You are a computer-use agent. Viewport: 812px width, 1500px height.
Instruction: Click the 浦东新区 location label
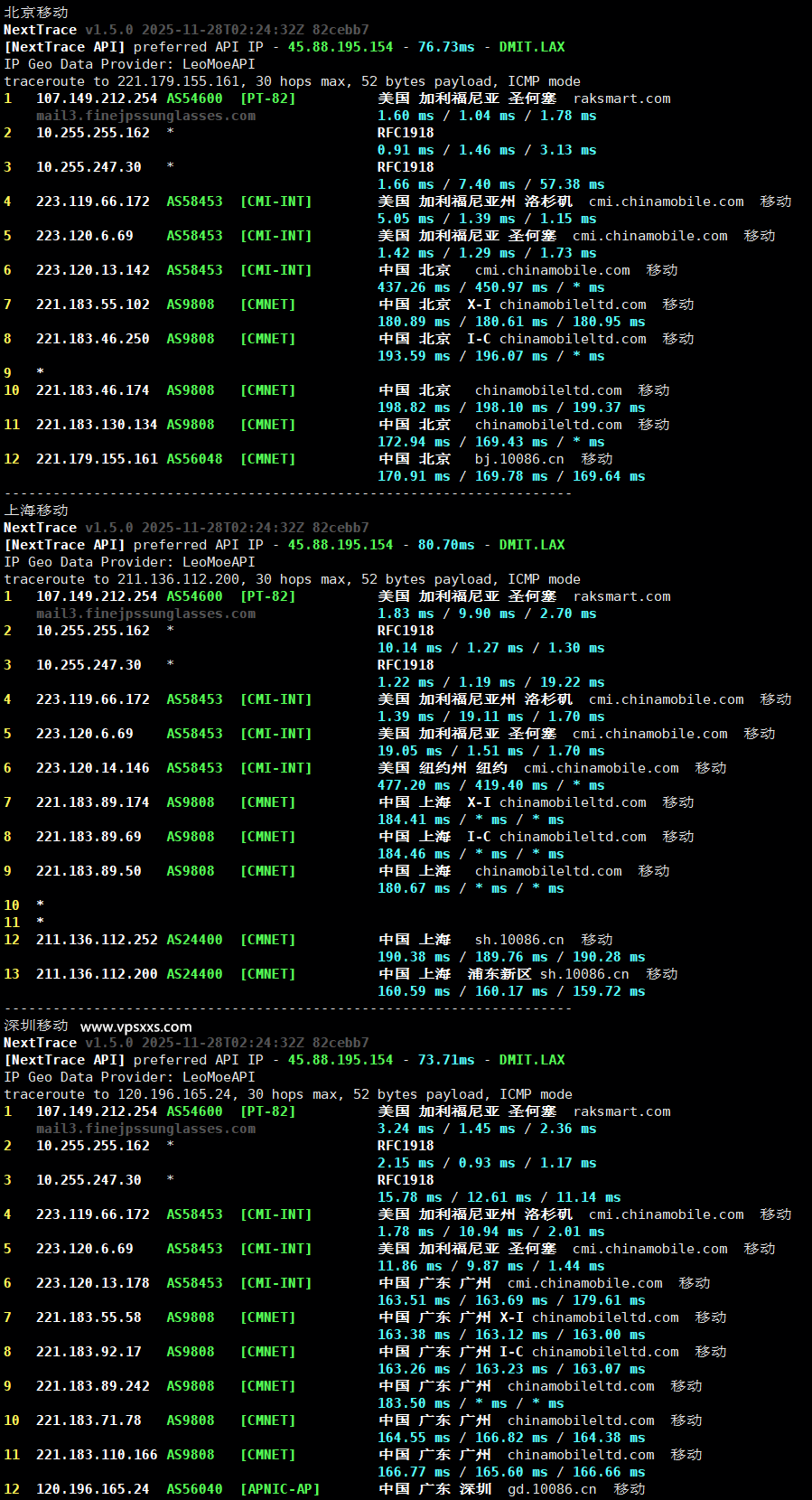499,974
